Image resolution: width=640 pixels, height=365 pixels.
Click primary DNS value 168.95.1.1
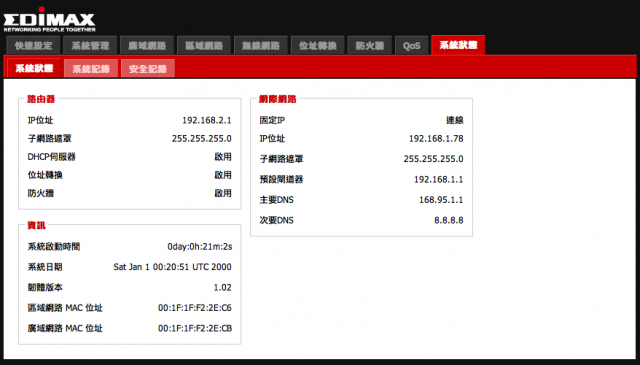(x=441, y=200)
